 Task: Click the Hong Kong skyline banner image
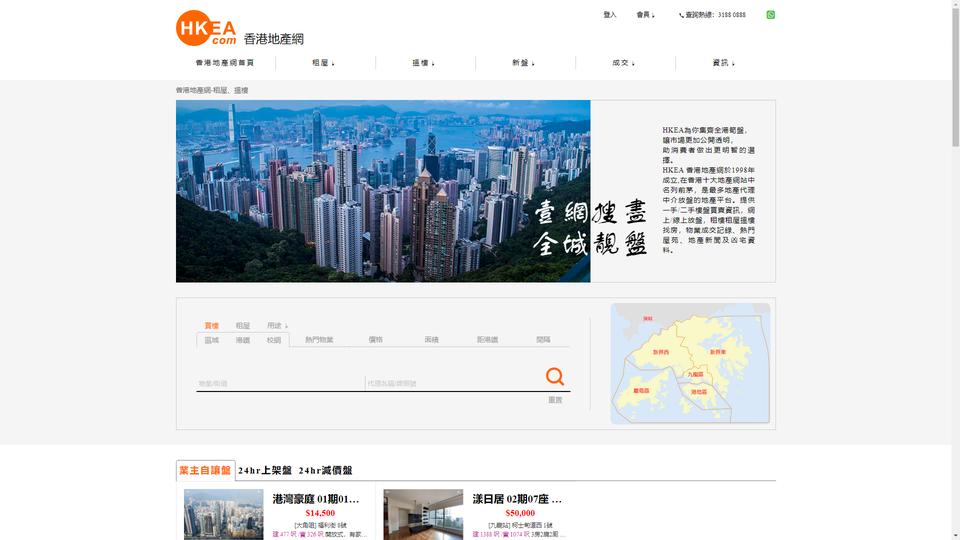coord(383,191)
